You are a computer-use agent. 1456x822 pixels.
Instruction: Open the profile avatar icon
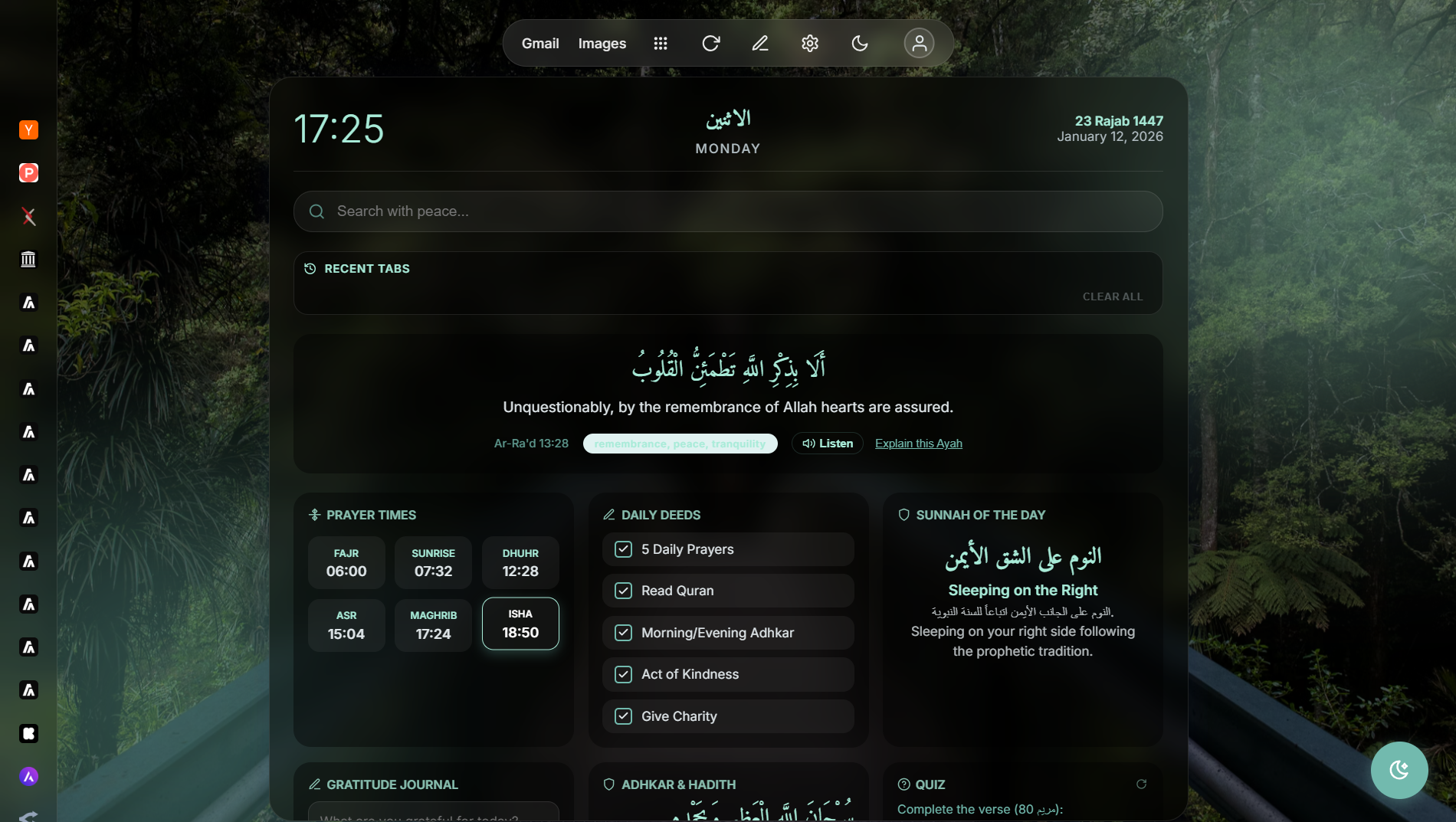[919, 44]
